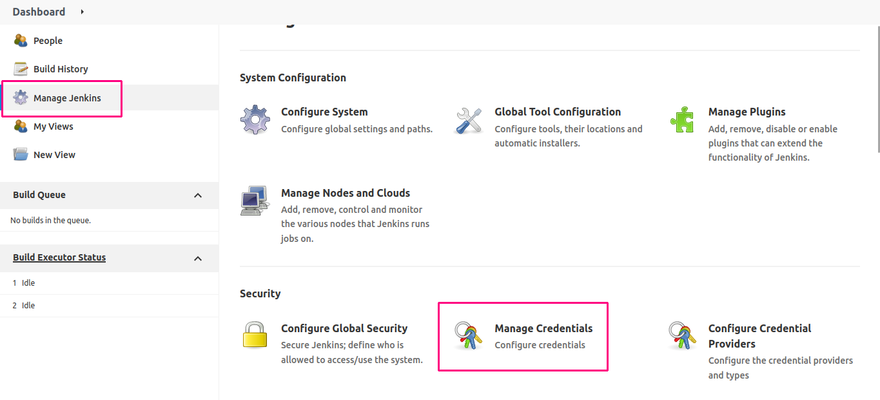Click the Manage Credentials keys icon
Image resolution: width=880 pixels, height=400 pixels.
click(x=469, y=335)
